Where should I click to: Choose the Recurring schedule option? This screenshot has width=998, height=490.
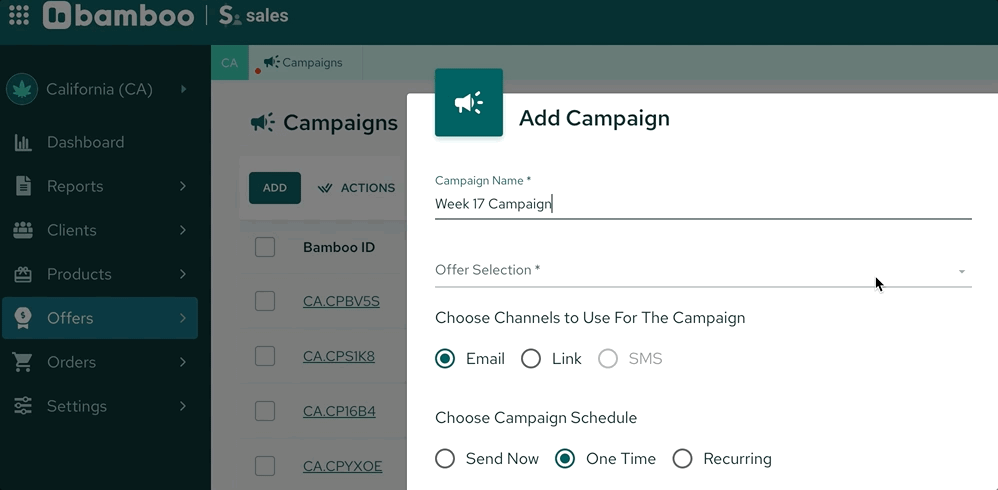pos(682,459)
